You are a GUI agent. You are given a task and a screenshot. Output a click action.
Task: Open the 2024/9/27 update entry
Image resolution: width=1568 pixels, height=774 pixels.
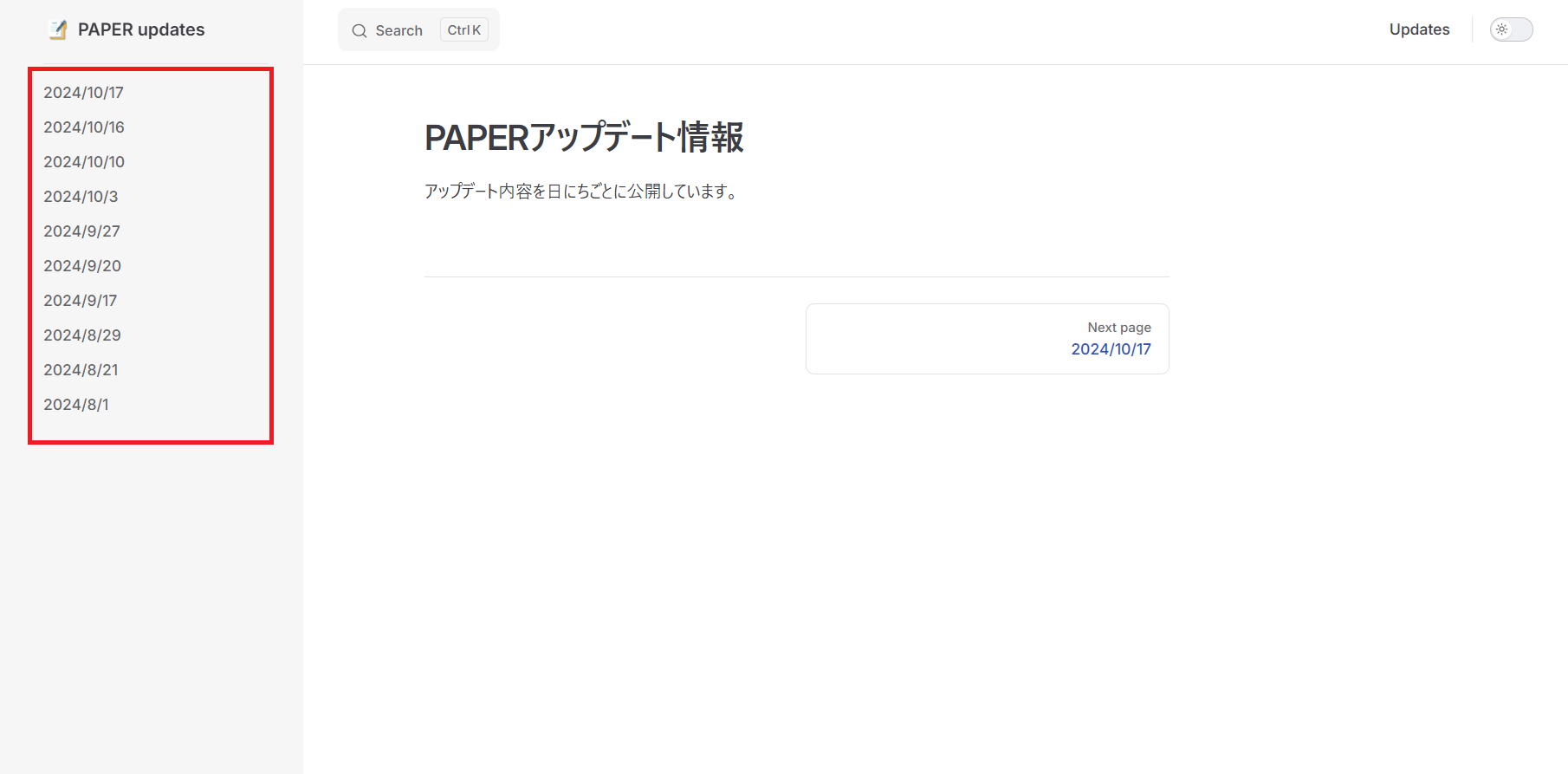(82, 231)
